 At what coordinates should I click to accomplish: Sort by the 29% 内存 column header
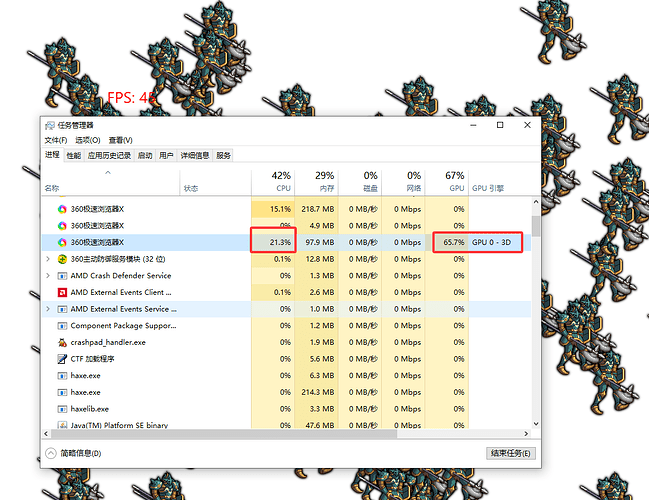[316, 182]
